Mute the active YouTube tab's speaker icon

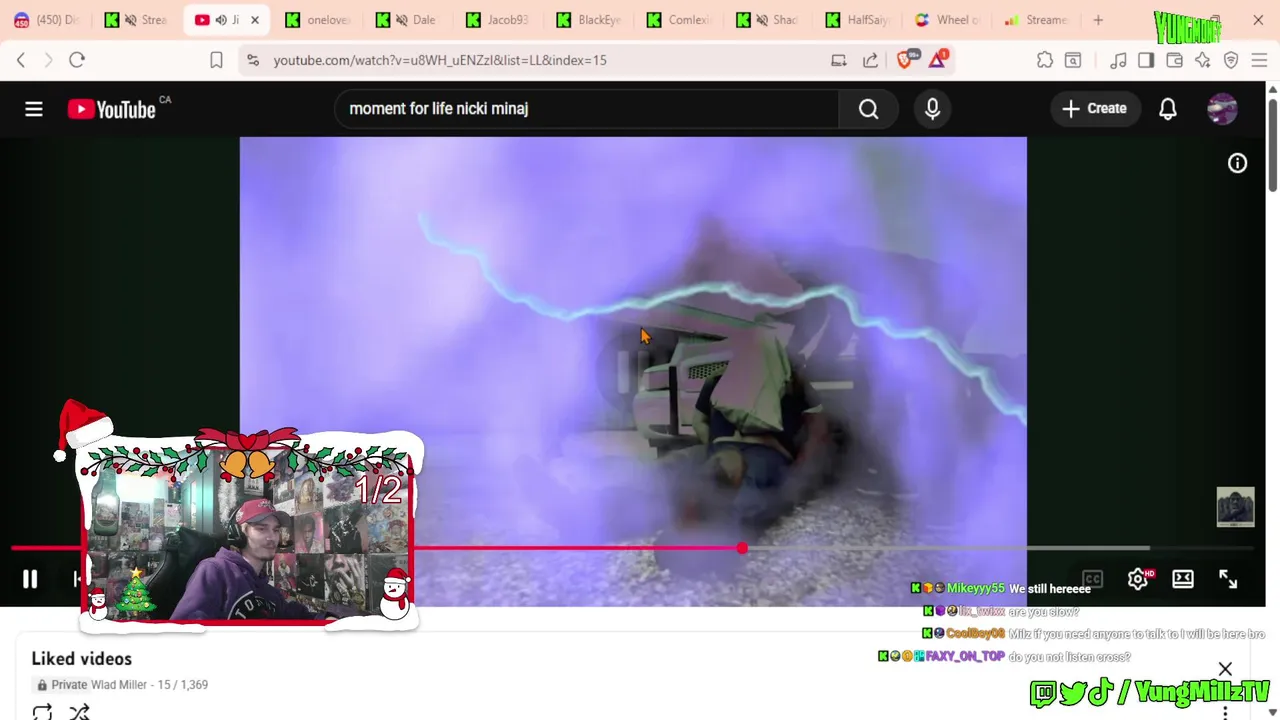221,20
